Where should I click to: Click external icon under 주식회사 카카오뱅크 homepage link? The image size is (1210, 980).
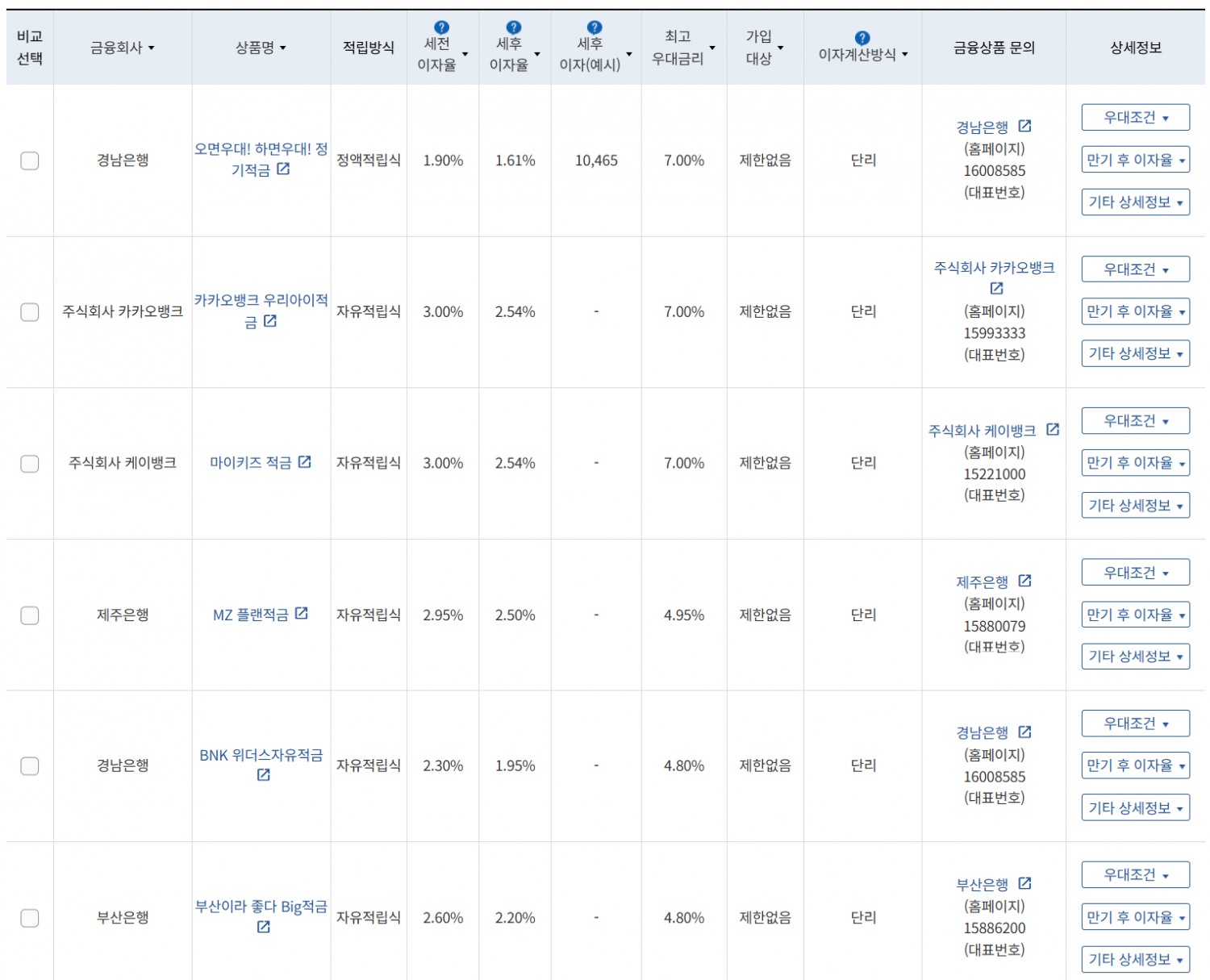996,289
